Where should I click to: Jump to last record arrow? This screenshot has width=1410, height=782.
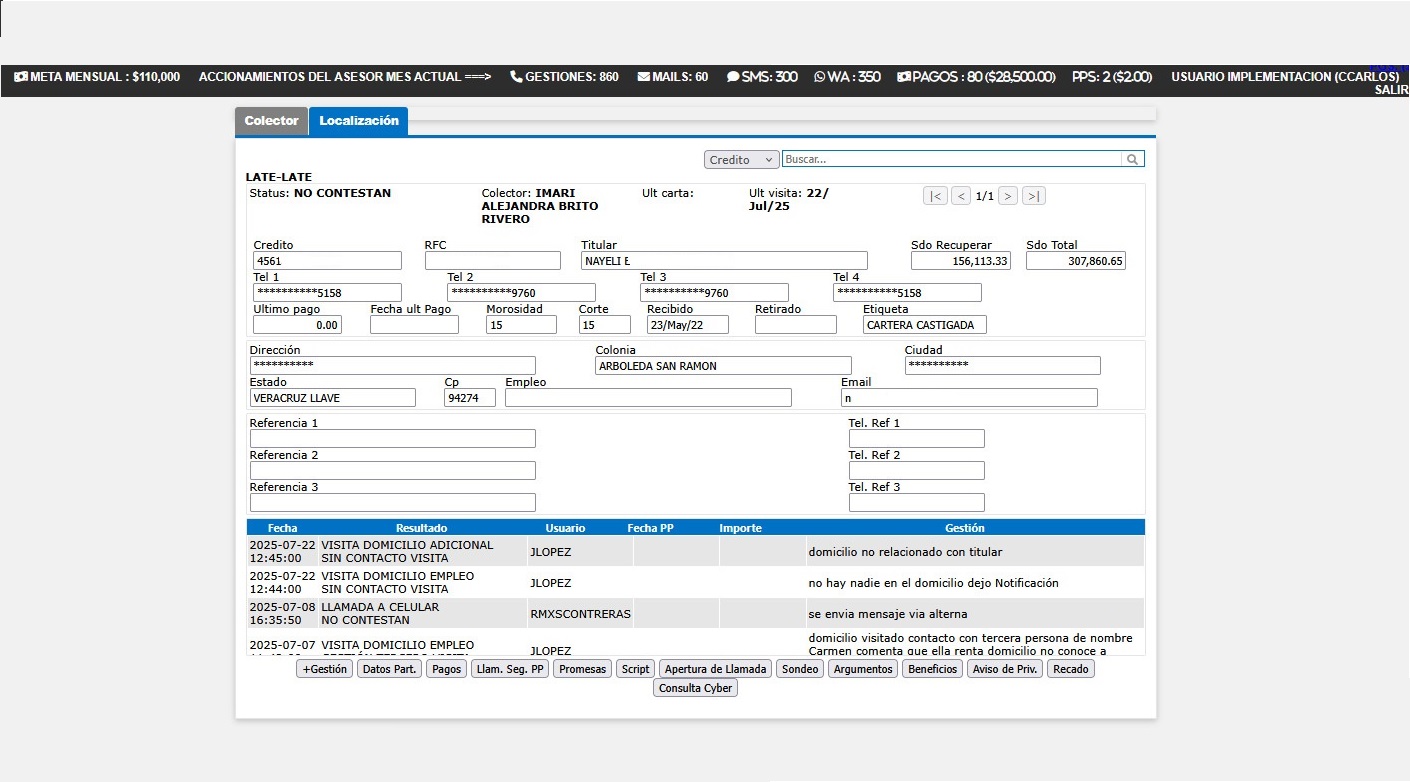click(x=1034, y=196)
